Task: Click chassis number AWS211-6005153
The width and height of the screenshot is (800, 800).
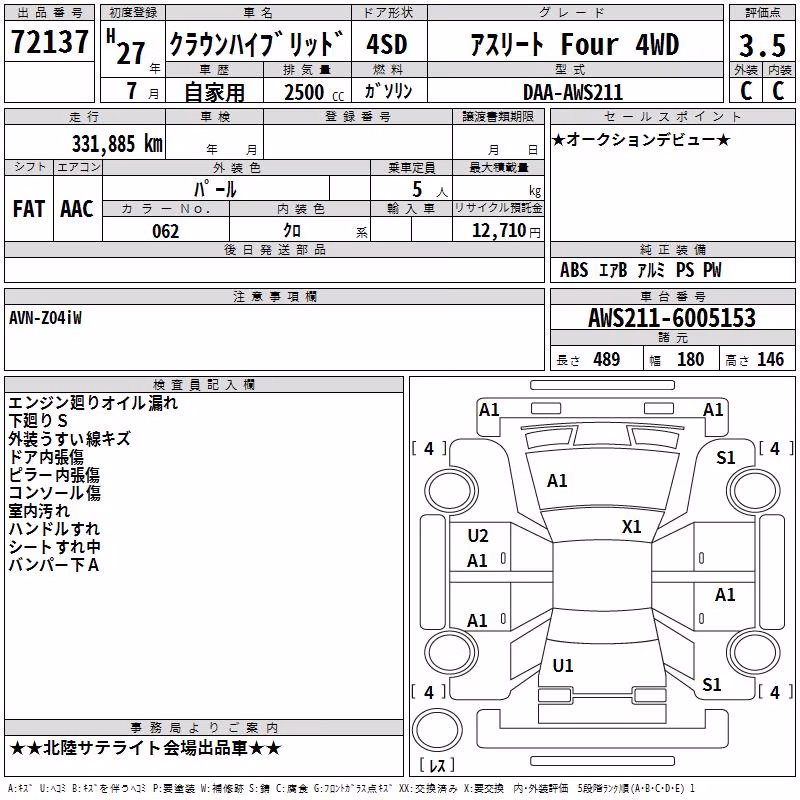Action: (672, 318)
